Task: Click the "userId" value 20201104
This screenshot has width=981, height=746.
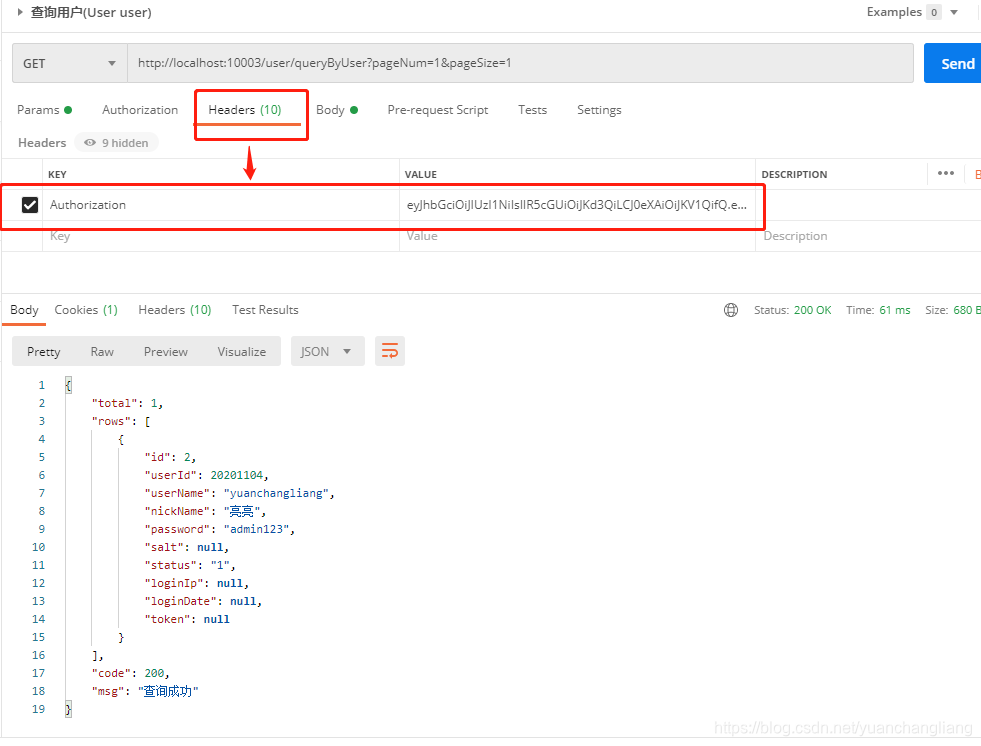Action: pos(236,475)
